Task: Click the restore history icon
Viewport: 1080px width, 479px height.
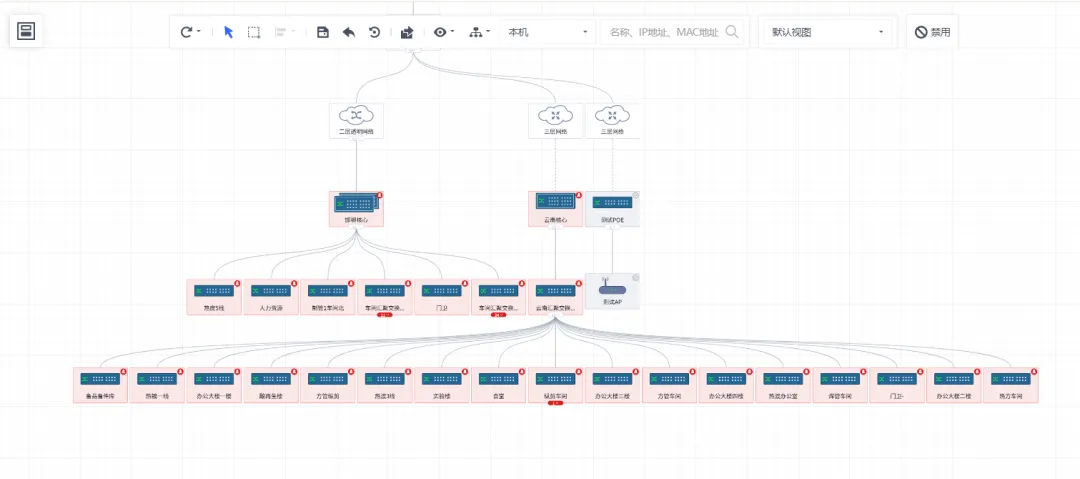Action: tap(374, 32)
